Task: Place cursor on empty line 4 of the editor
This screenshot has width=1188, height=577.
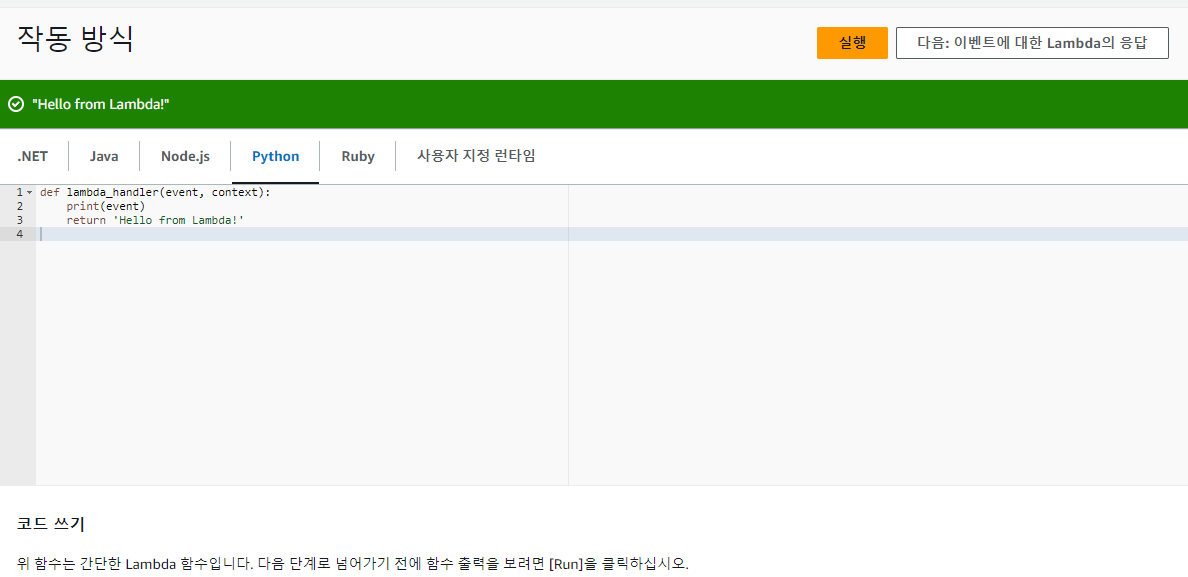Action: [x=300, y=234]
